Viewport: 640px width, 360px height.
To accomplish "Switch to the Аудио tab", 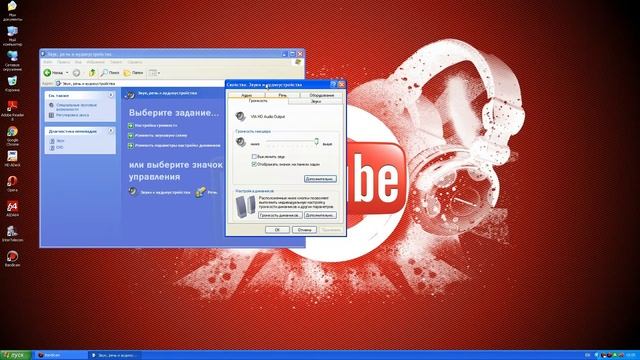I will pos(247,95).
